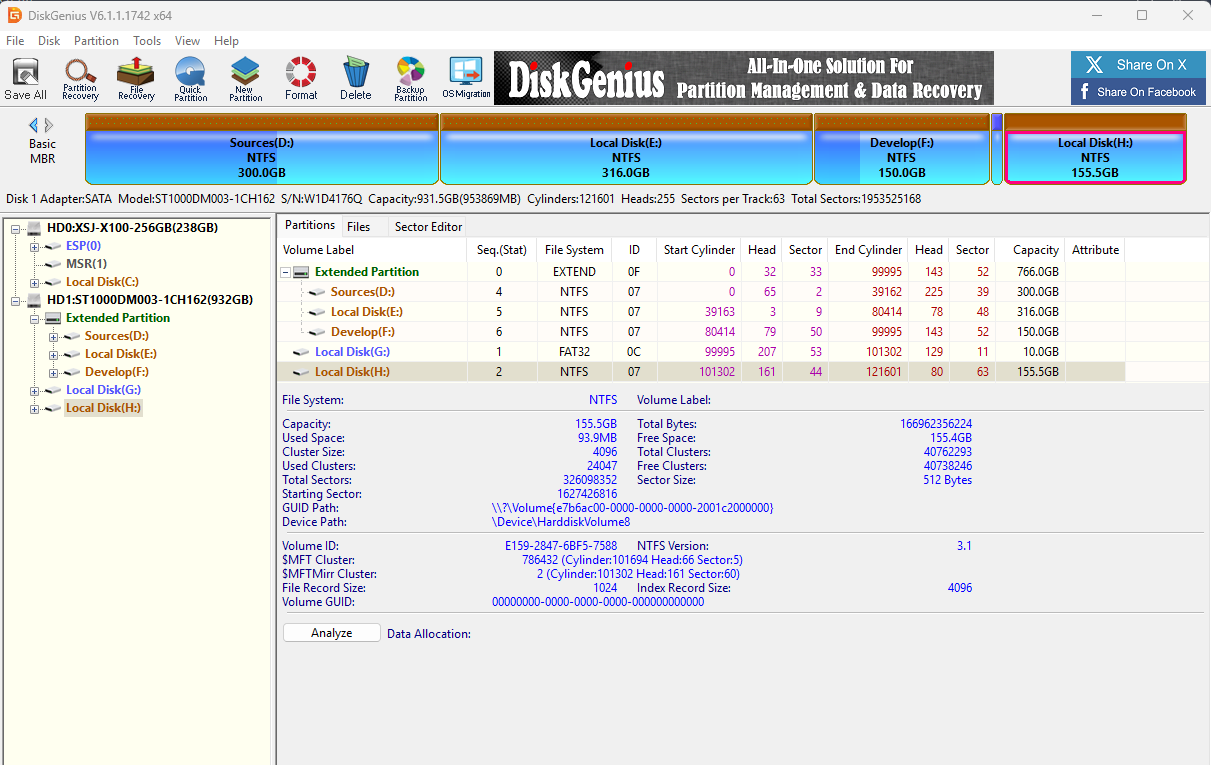Launch the OS Migration tool
Image resolution: width=1211 pixels, height=765 pixels.
466,79
